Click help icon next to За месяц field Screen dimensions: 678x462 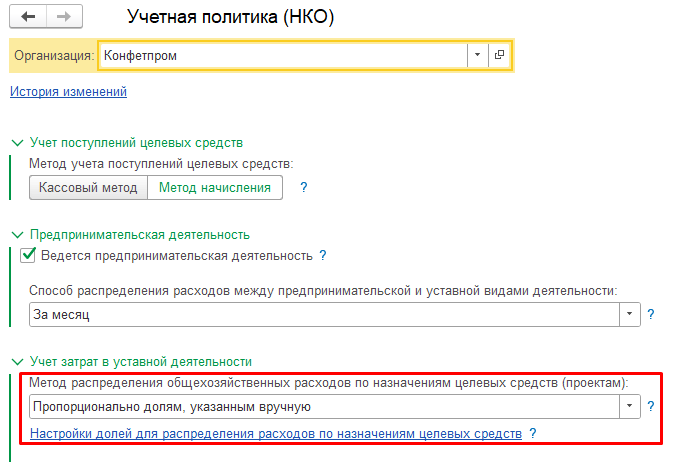pyautogui.click(x=651, y=314)
